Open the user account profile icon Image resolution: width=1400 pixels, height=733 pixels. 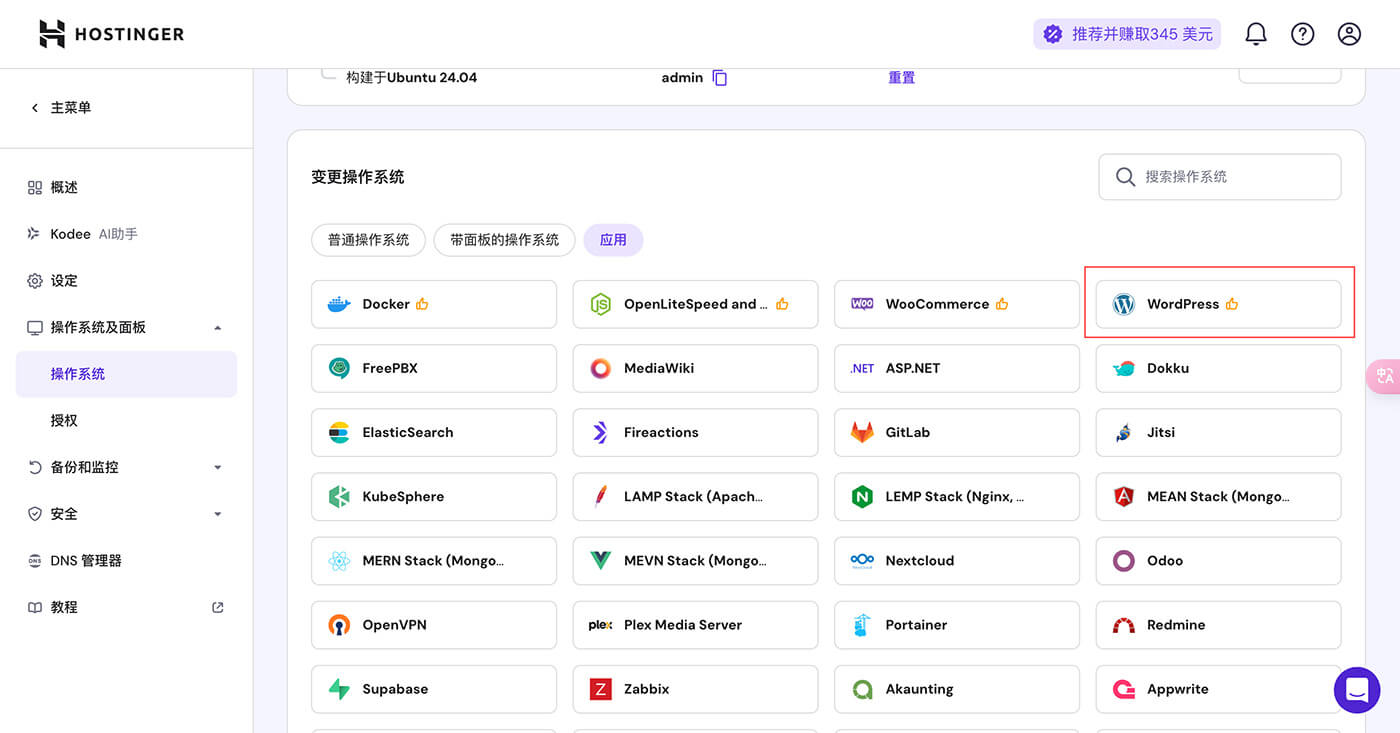tap(1349, 34)
